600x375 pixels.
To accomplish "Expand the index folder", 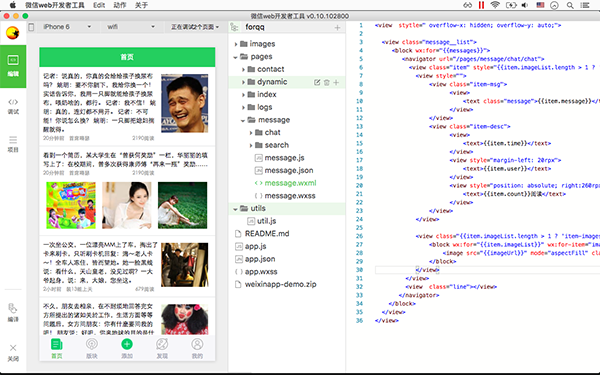I will pos(243,95).
